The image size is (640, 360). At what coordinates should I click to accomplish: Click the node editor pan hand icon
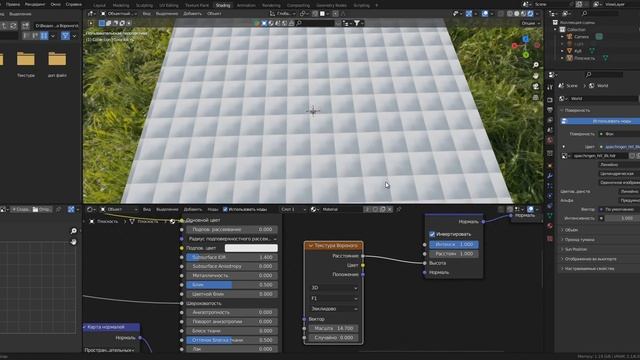(73, 242)
